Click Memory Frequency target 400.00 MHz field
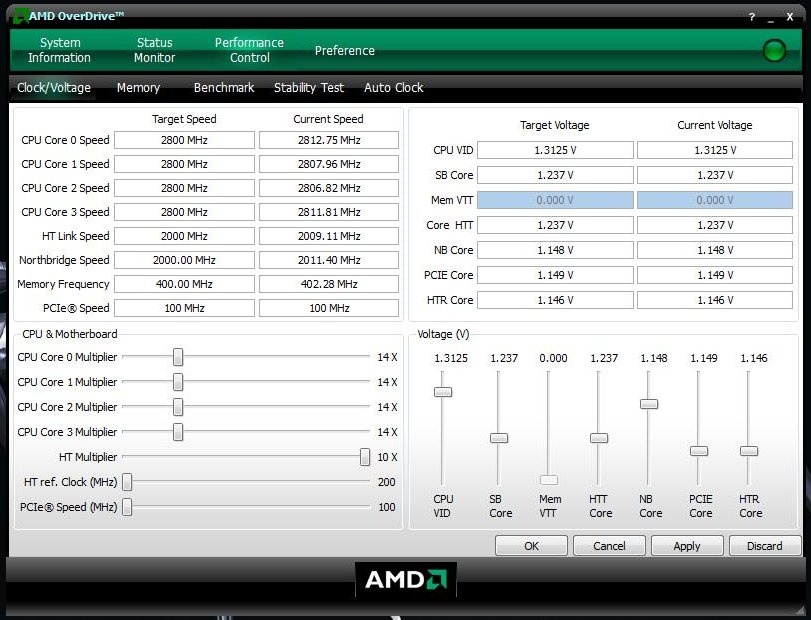This screenshot has height=620, width=811. tap(184, 284)
